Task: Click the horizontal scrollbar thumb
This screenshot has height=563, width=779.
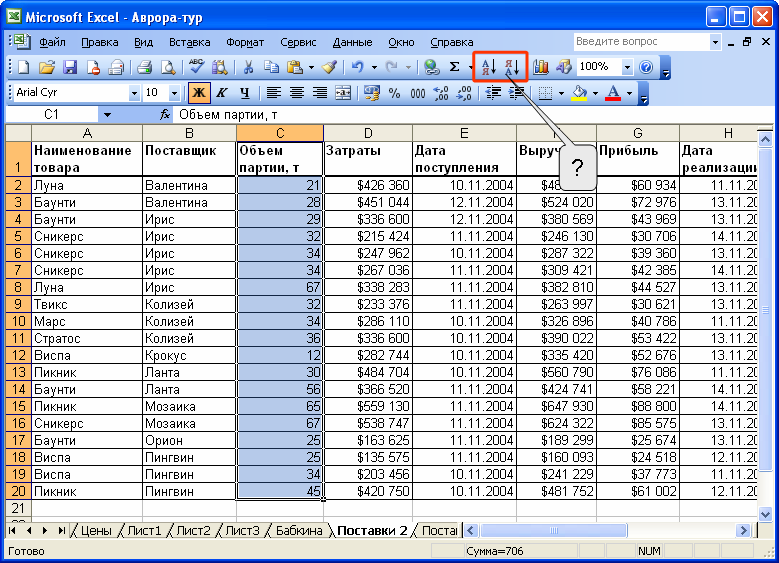Action: coord(553,531)
